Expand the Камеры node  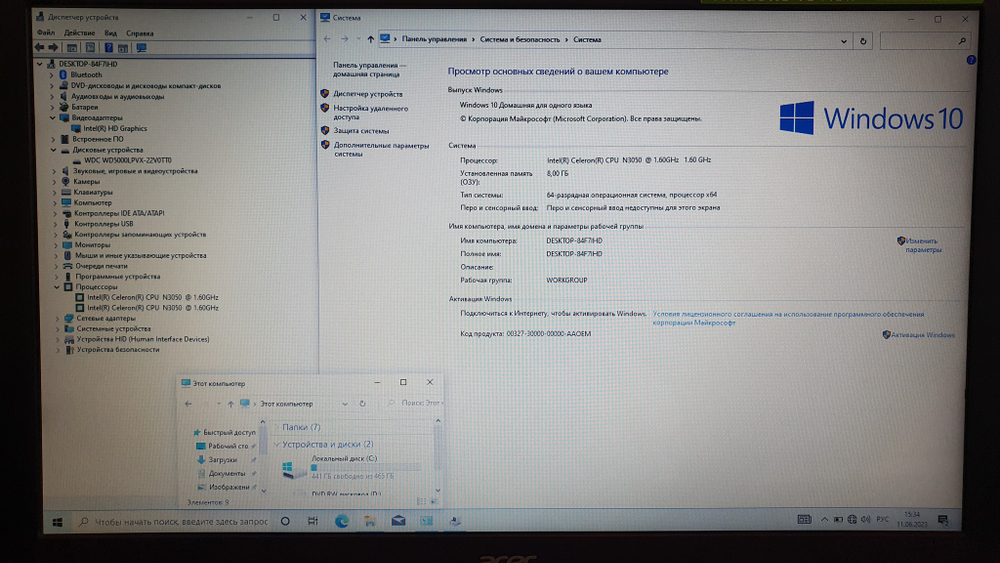click(54, 182)
